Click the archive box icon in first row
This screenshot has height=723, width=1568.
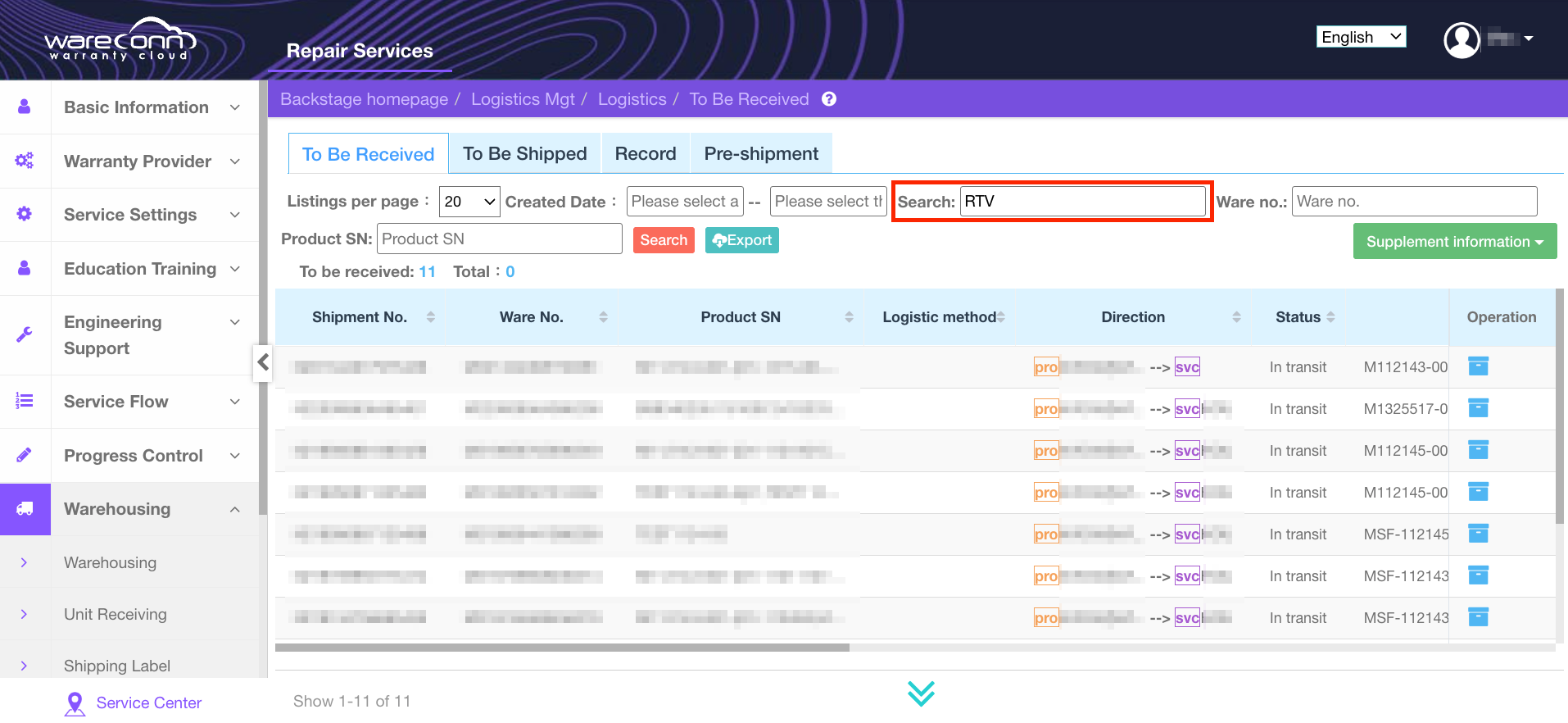(1478, 366)
